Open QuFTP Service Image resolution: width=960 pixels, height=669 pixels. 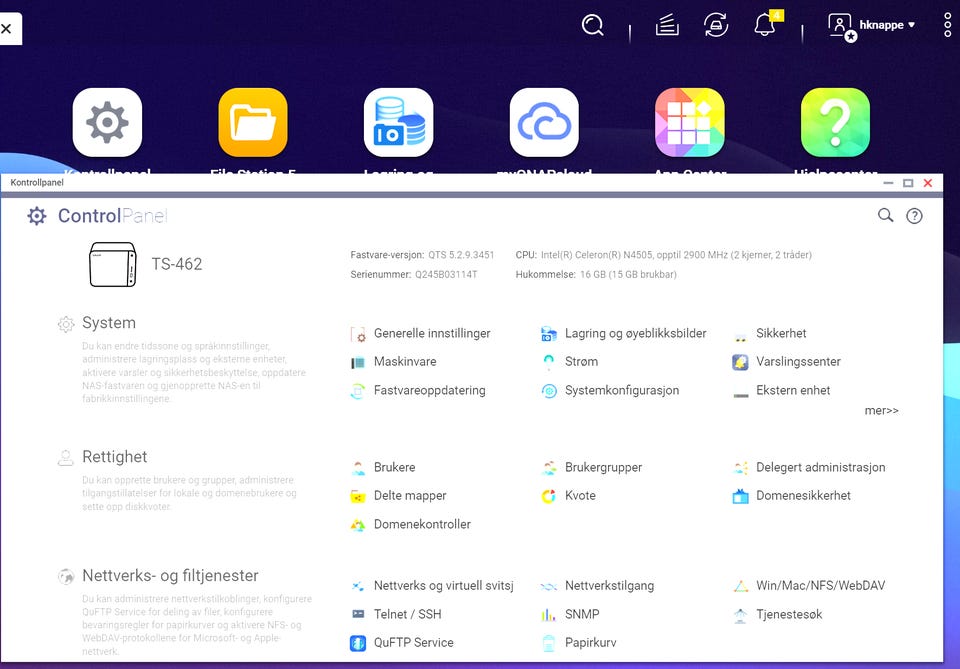pos(402,643)
